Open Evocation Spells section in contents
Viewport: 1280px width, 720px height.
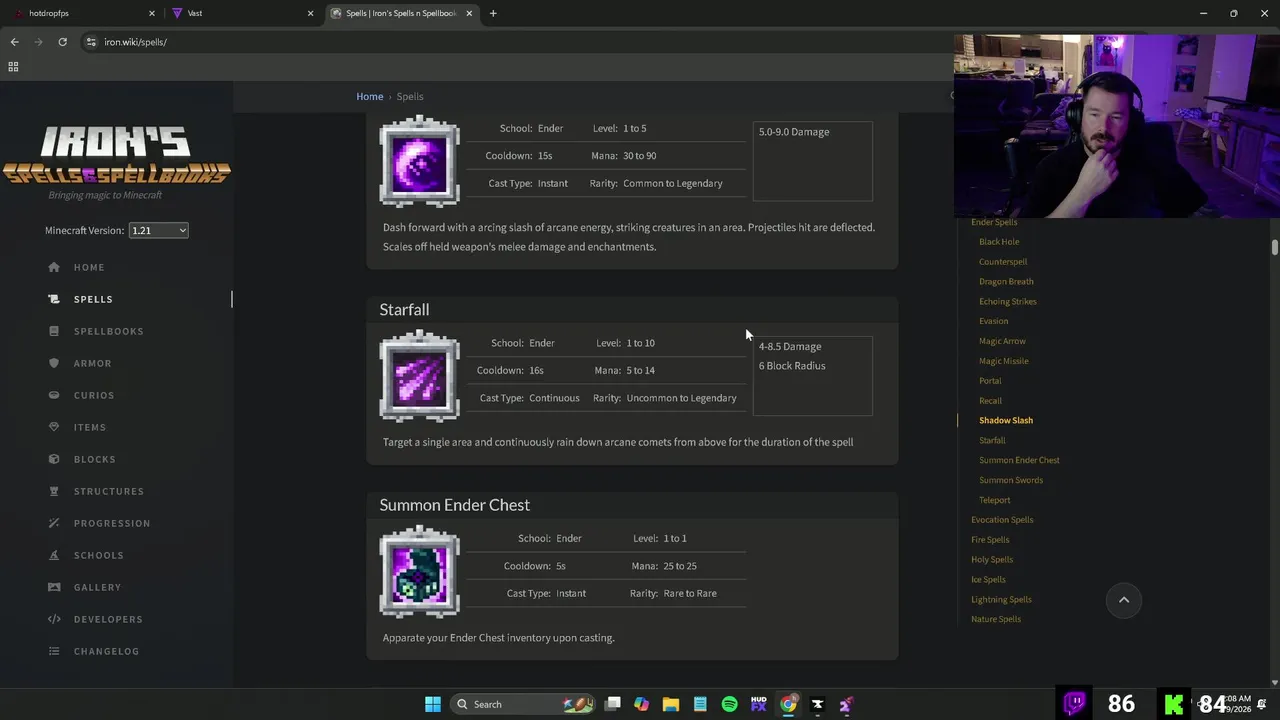(1002, 520)
